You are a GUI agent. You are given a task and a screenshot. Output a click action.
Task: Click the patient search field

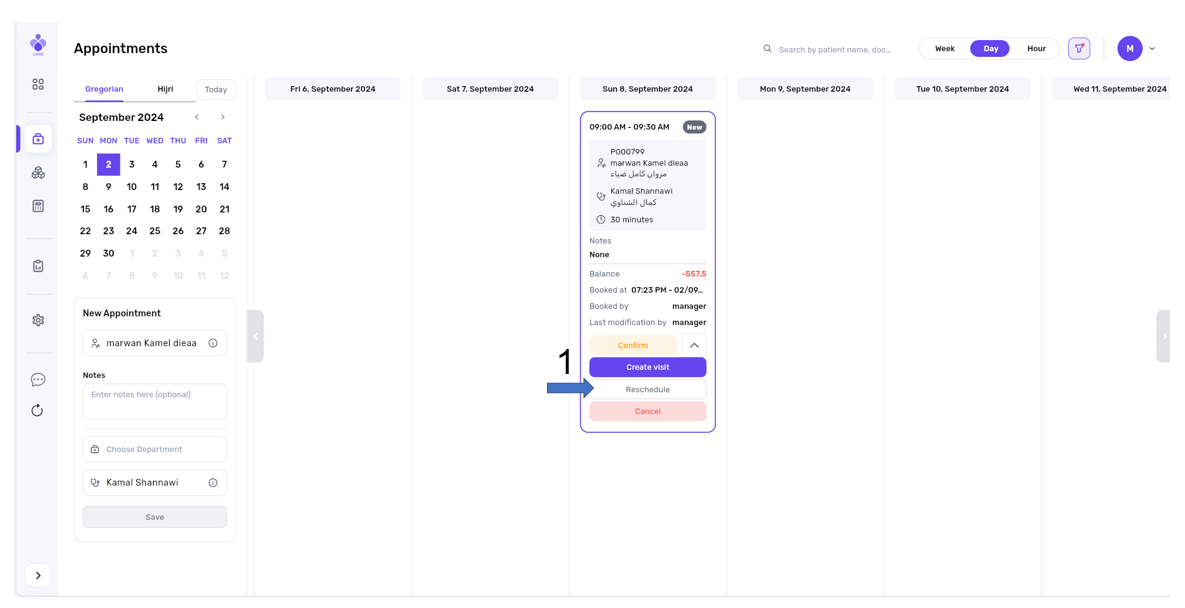click(x=834, y=49)
